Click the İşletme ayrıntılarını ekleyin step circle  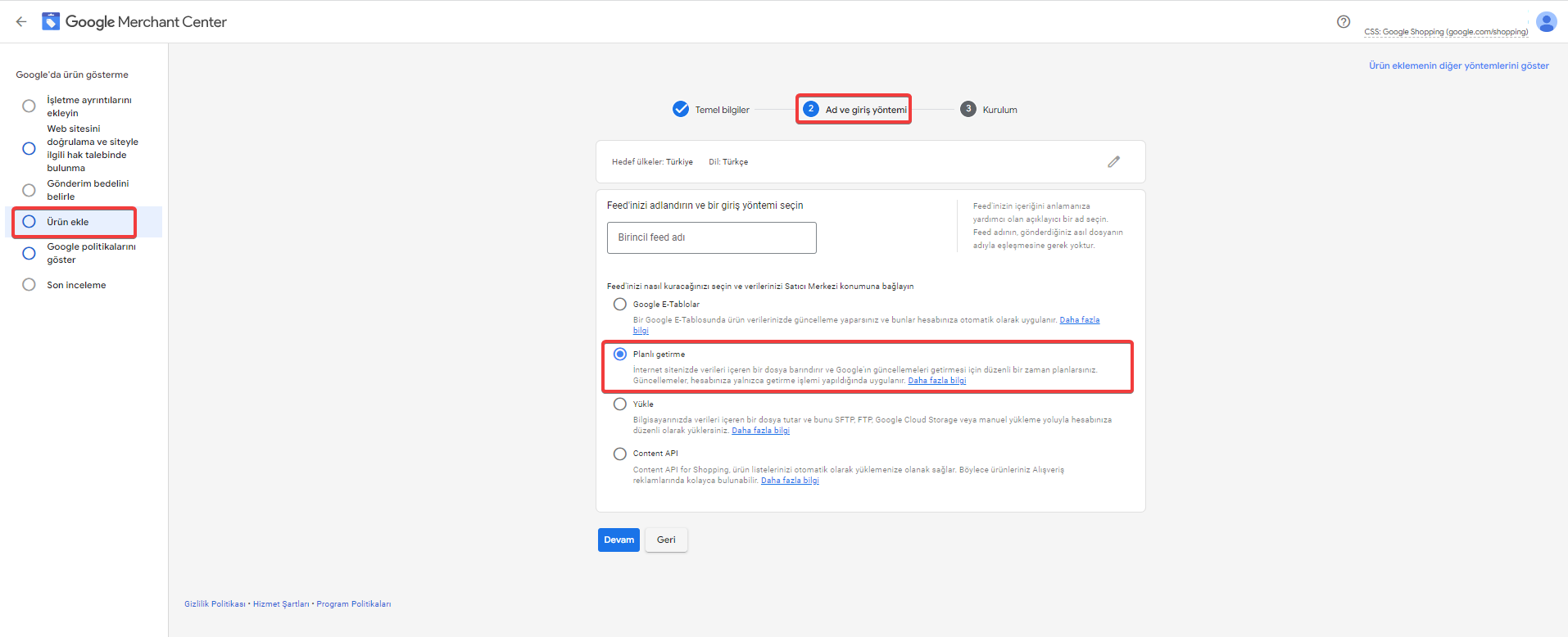[29, 106]
